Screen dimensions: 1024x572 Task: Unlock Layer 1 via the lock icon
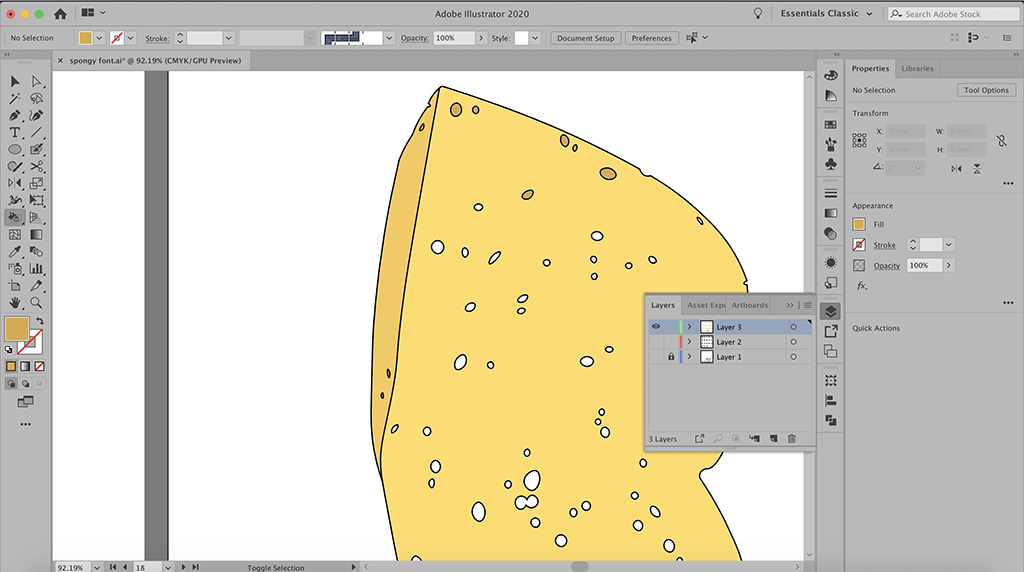(x=671, y=357)
